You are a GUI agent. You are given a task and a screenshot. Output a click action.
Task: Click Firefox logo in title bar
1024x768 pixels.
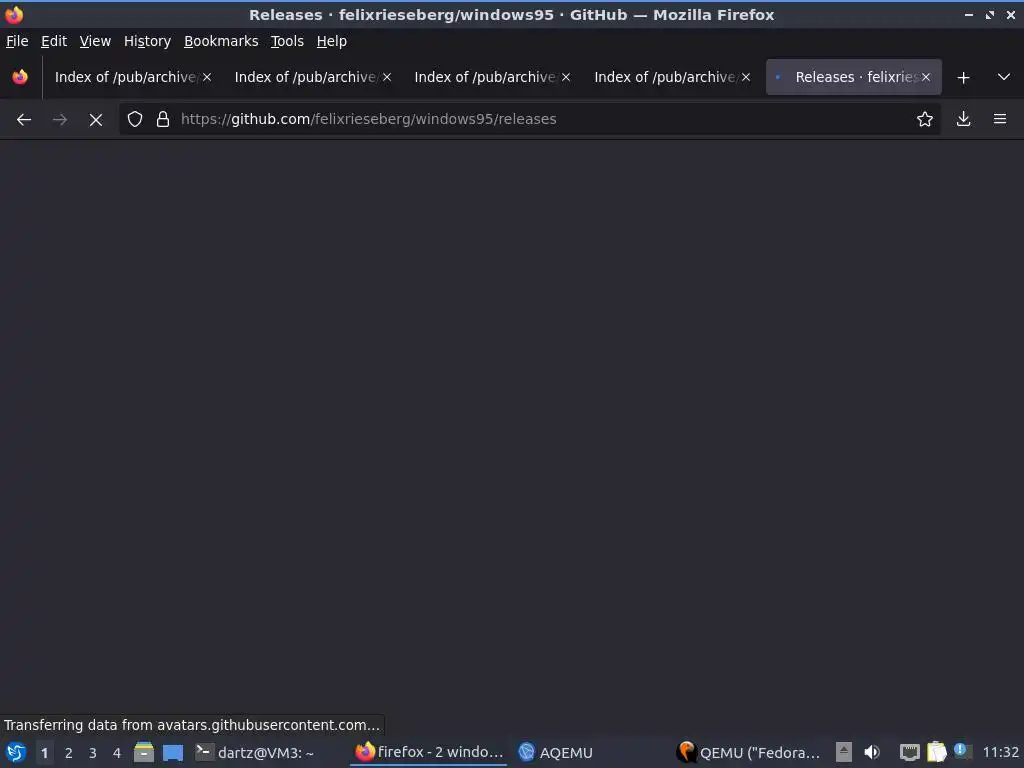14,14
